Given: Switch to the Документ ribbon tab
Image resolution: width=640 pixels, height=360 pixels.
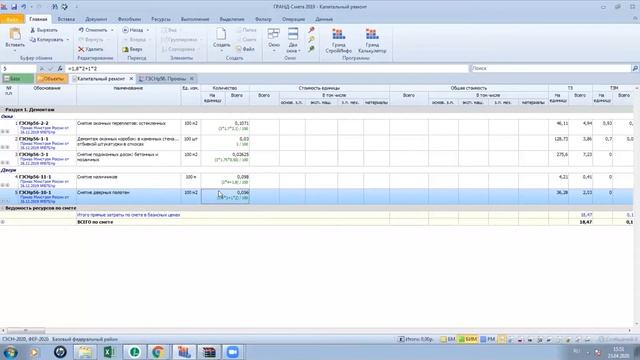Looking at the screenshot, I should [96, 19].
